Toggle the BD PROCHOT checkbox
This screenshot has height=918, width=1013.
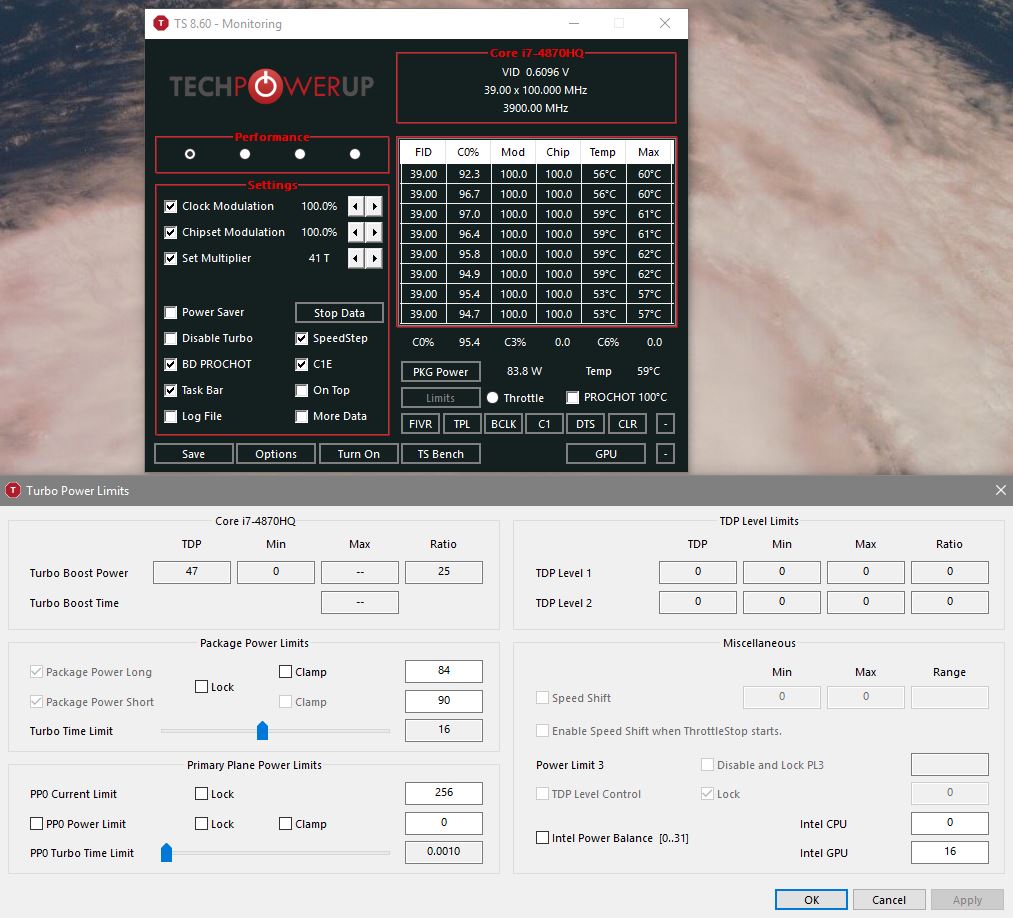[x=171, y=365]
